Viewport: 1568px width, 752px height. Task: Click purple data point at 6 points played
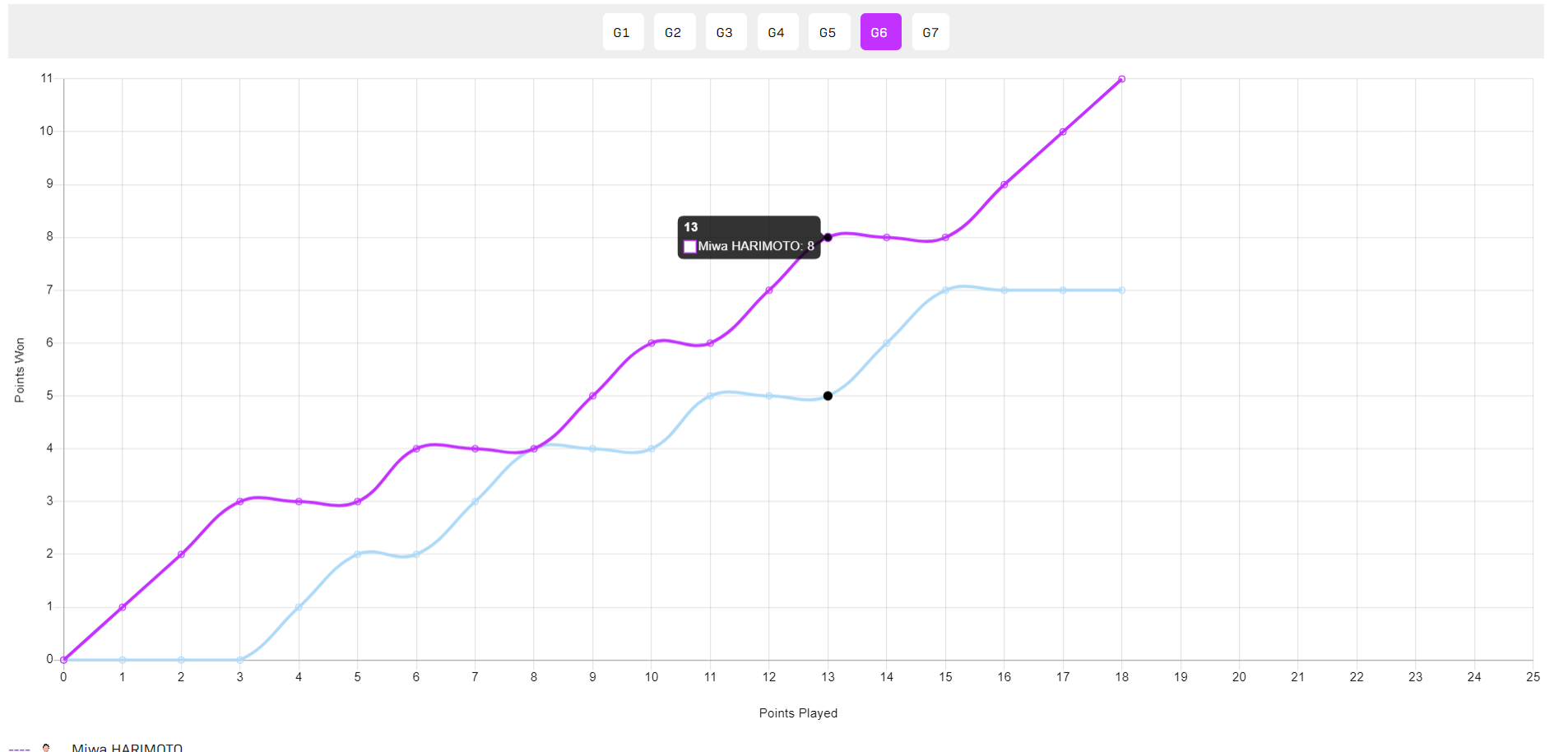tap(416, 448)
